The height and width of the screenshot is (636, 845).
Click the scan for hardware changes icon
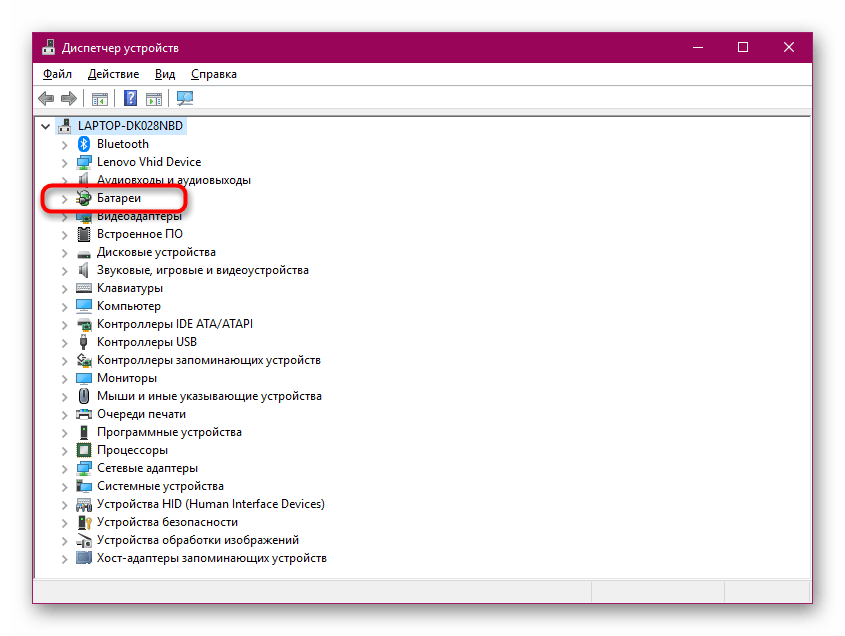coord(185,98)
